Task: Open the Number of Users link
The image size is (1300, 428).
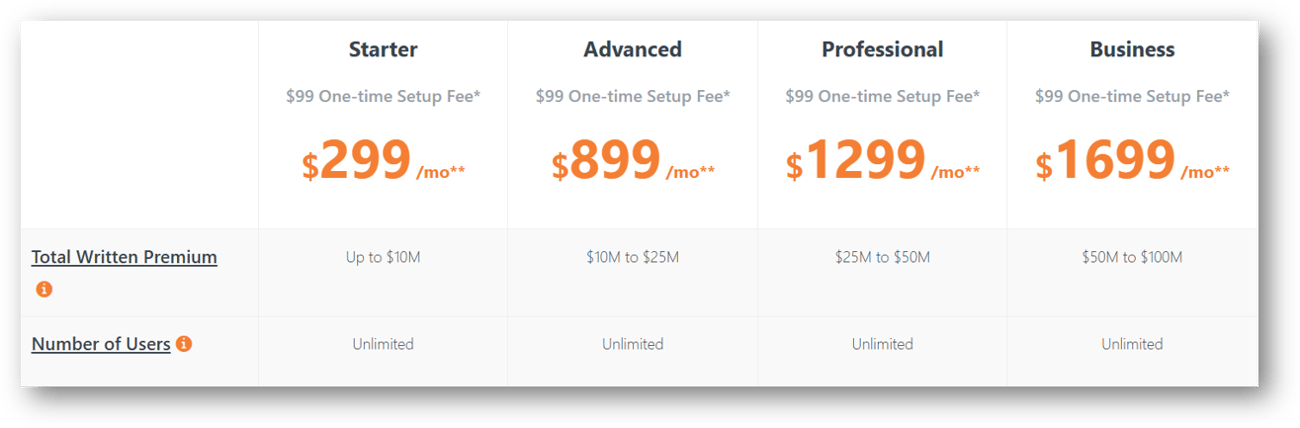Action: pos(101,344)
